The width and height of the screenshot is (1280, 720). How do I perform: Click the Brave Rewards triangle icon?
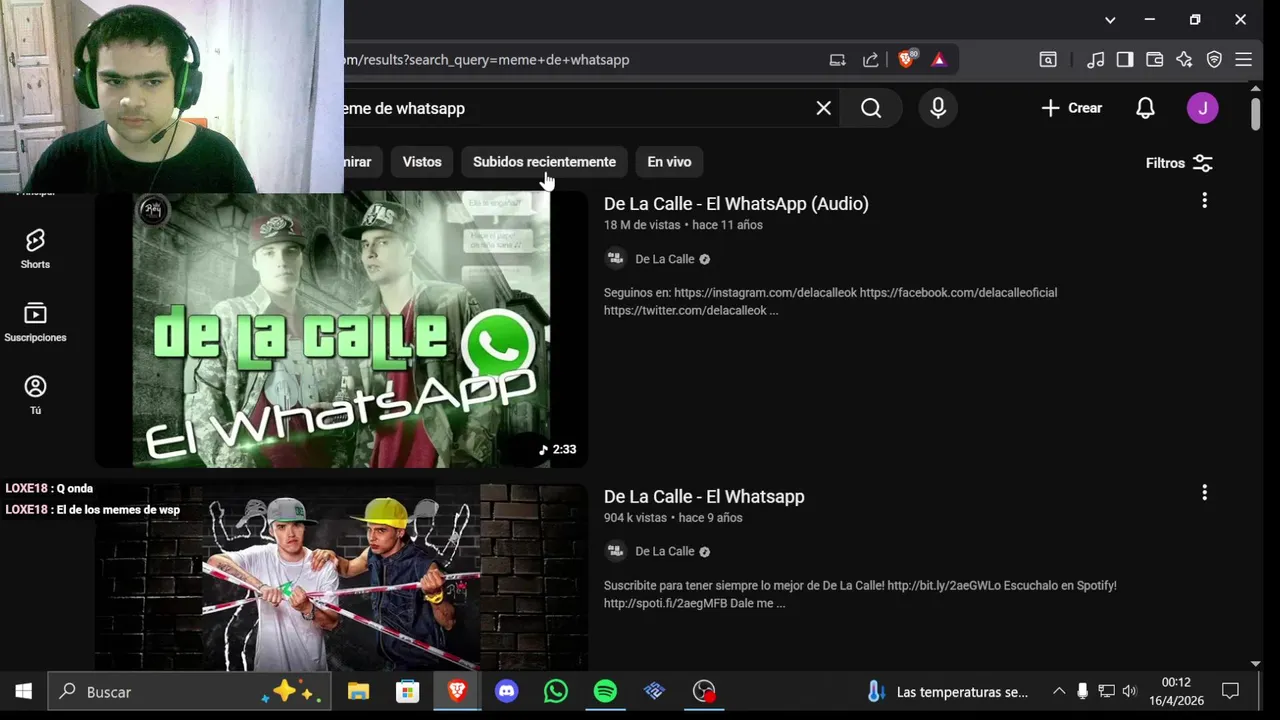pyautogui.click(x=938, y=59)
